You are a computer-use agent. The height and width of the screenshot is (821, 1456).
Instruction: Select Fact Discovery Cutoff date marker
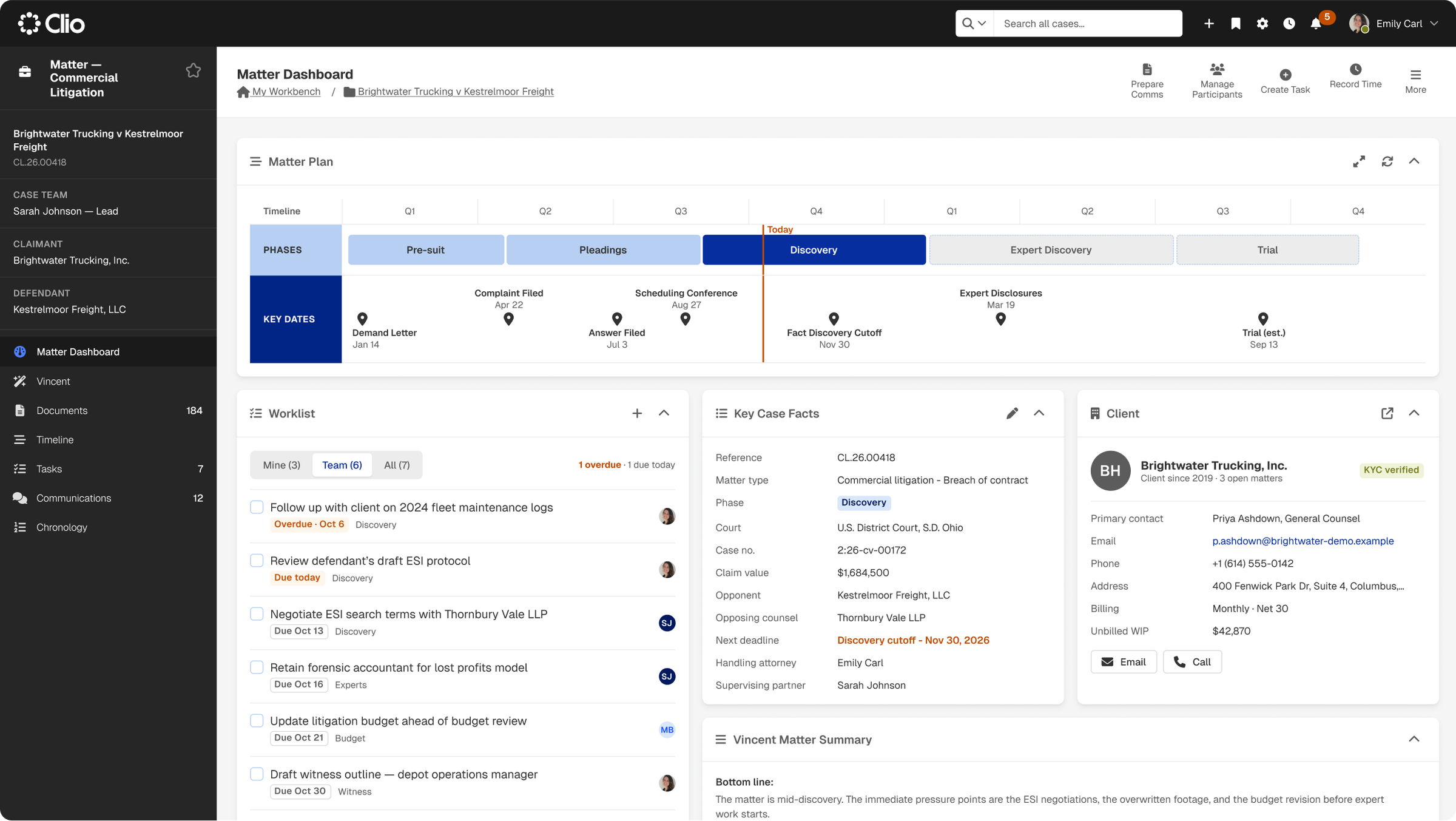point(834,319)
